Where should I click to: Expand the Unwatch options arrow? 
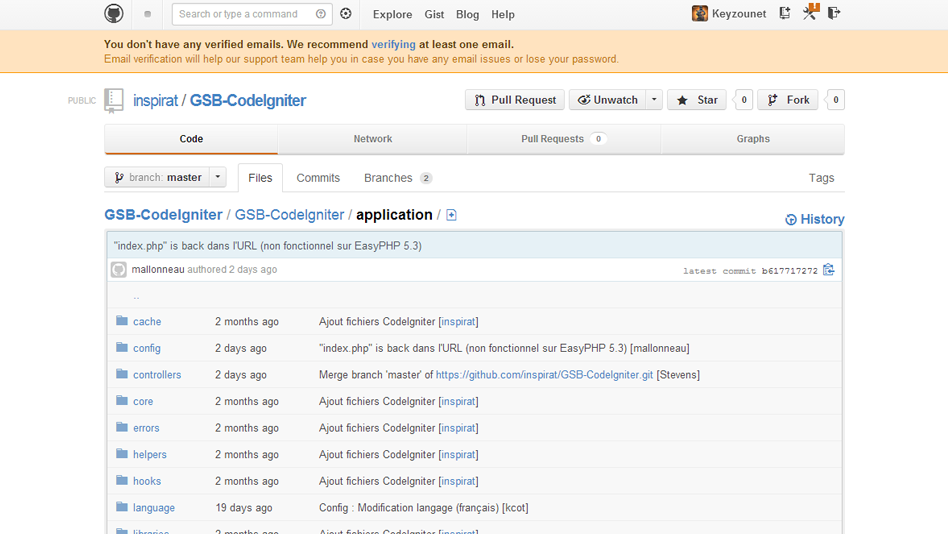click(x=654, y=100)
